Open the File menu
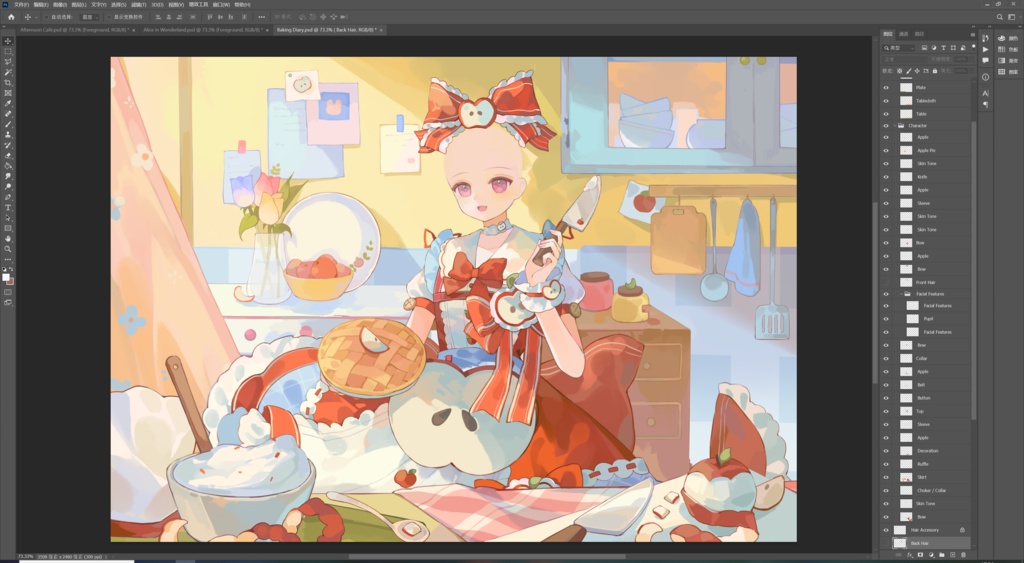Screen dimensions: 1024x563 point(21,5)
